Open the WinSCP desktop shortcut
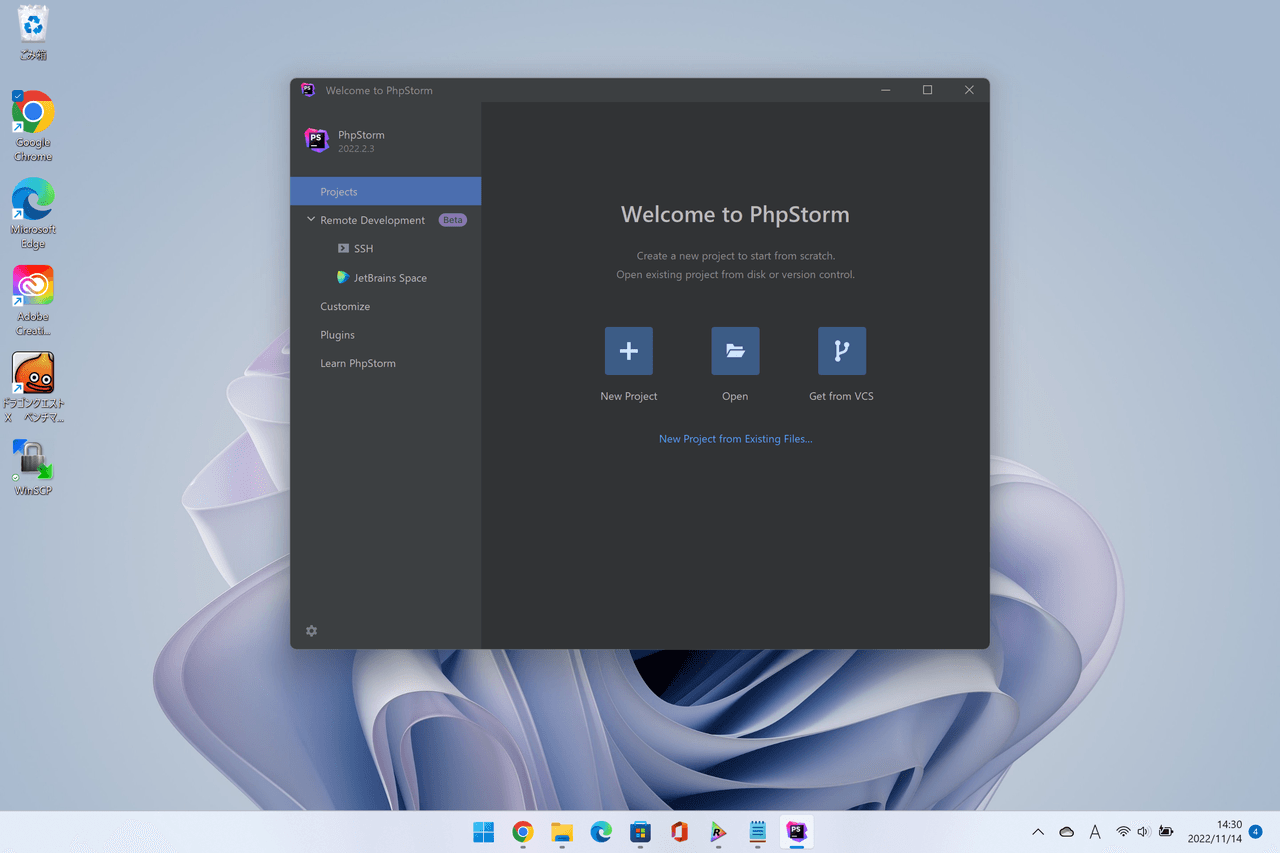1280x853 pixels. point(33,461)
